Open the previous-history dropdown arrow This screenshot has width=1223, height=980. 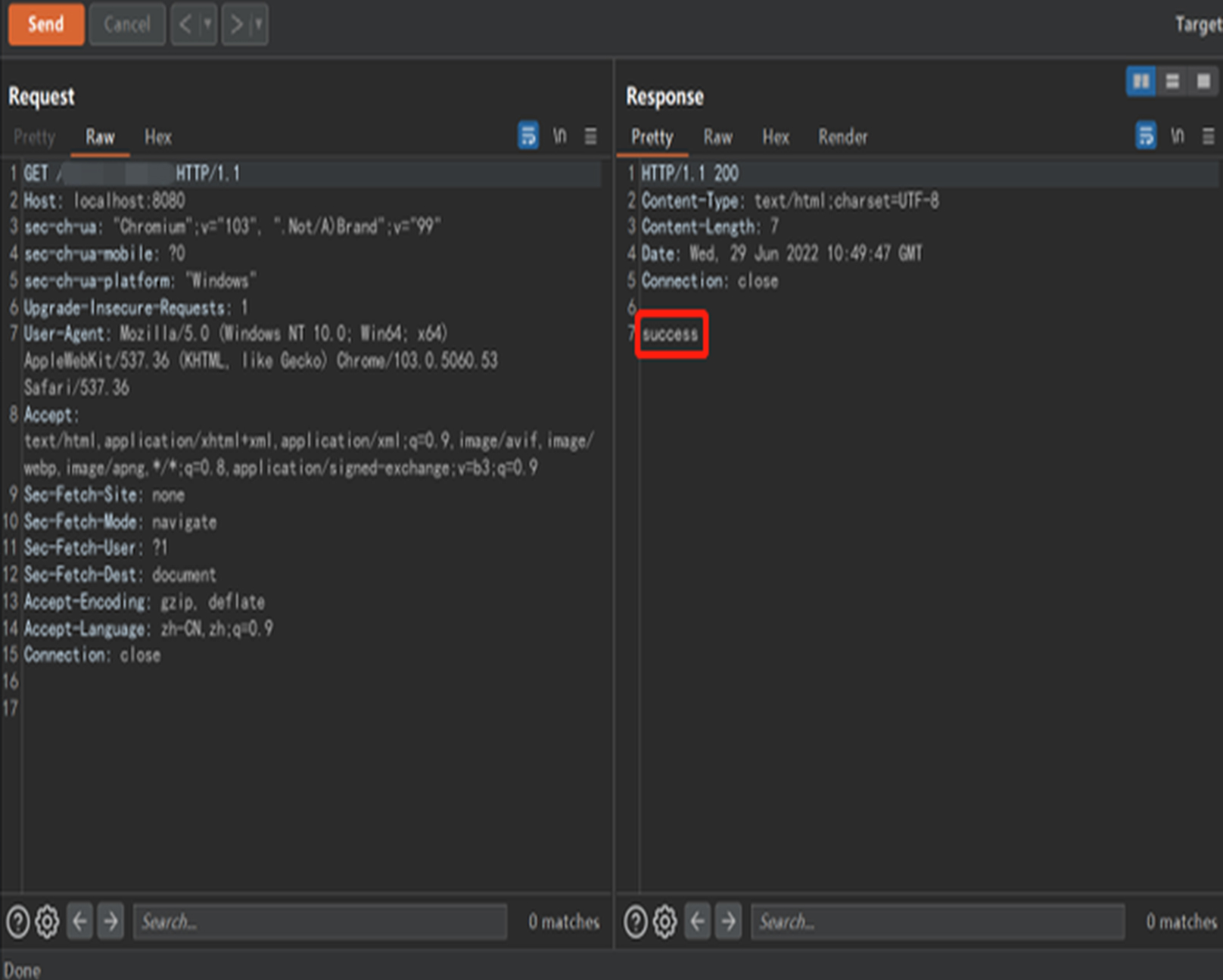[x=207, y=24]
